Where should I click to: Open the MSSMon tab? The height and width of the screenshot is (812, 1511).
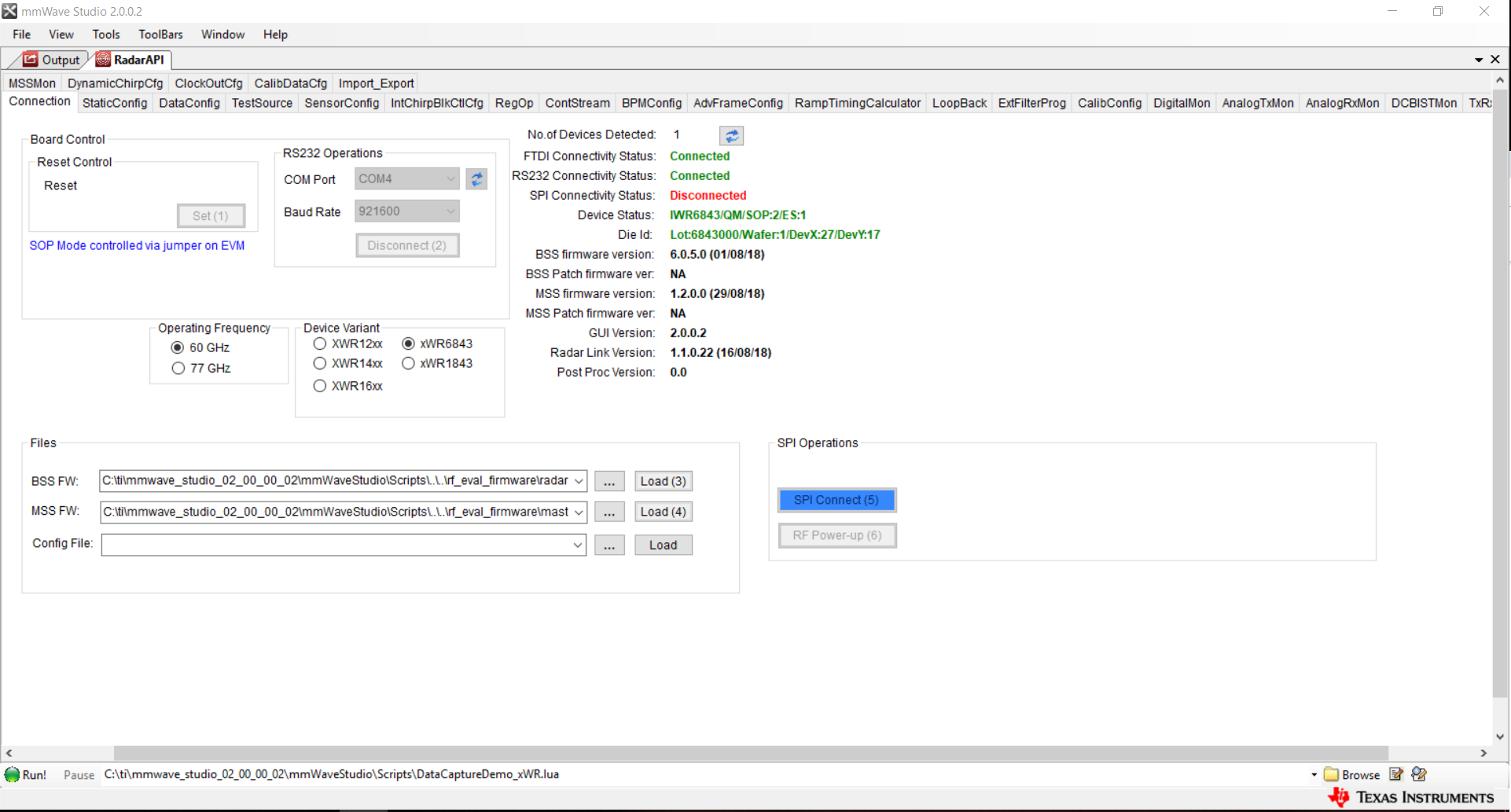pyautogui.click(x=32, y=83)
